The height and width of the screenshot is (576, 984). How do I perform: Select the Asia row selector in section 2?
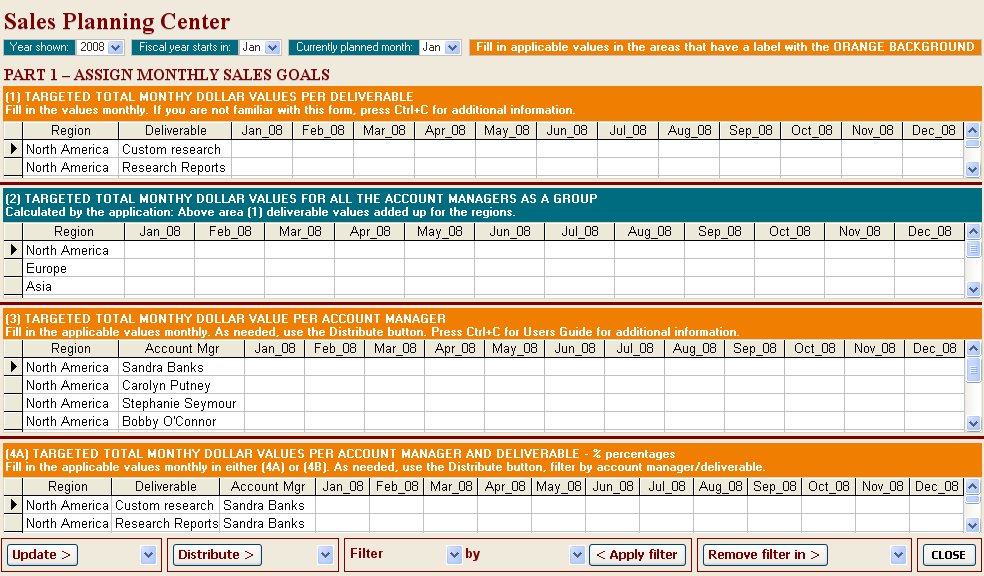tap(13, 287)
